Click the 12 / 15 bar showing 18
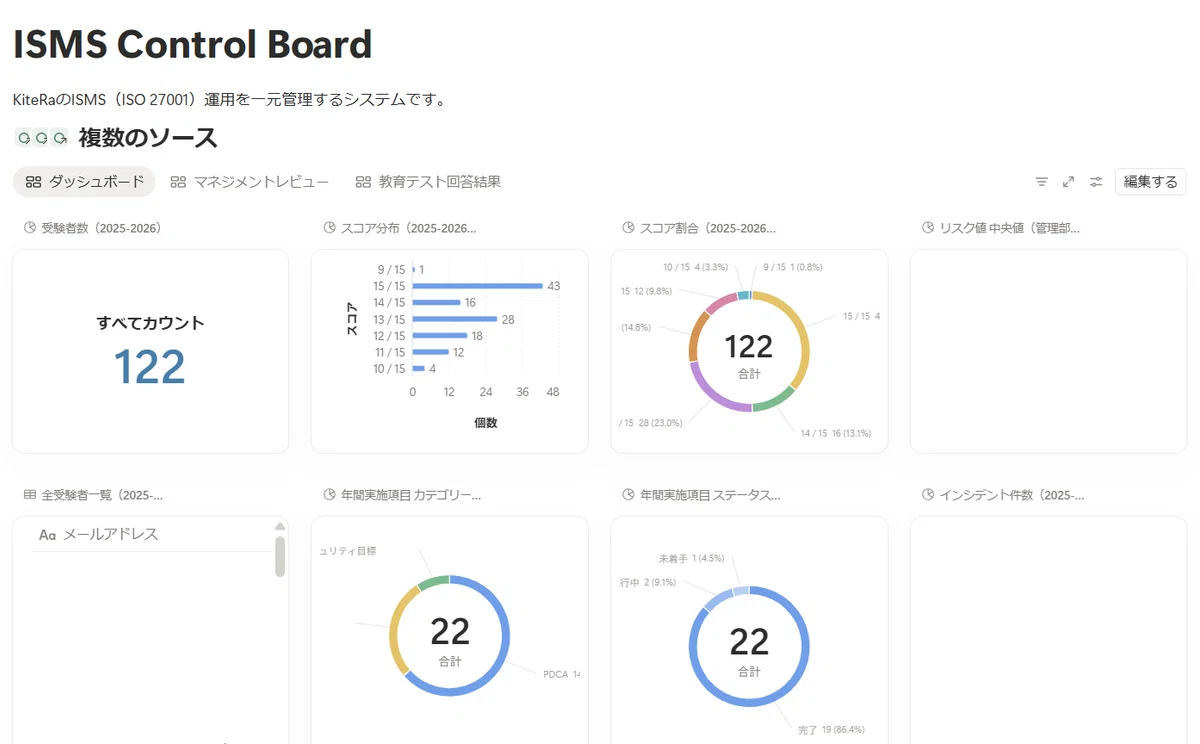The width and height of the screenshot is (1200, 744). [440, 336]
